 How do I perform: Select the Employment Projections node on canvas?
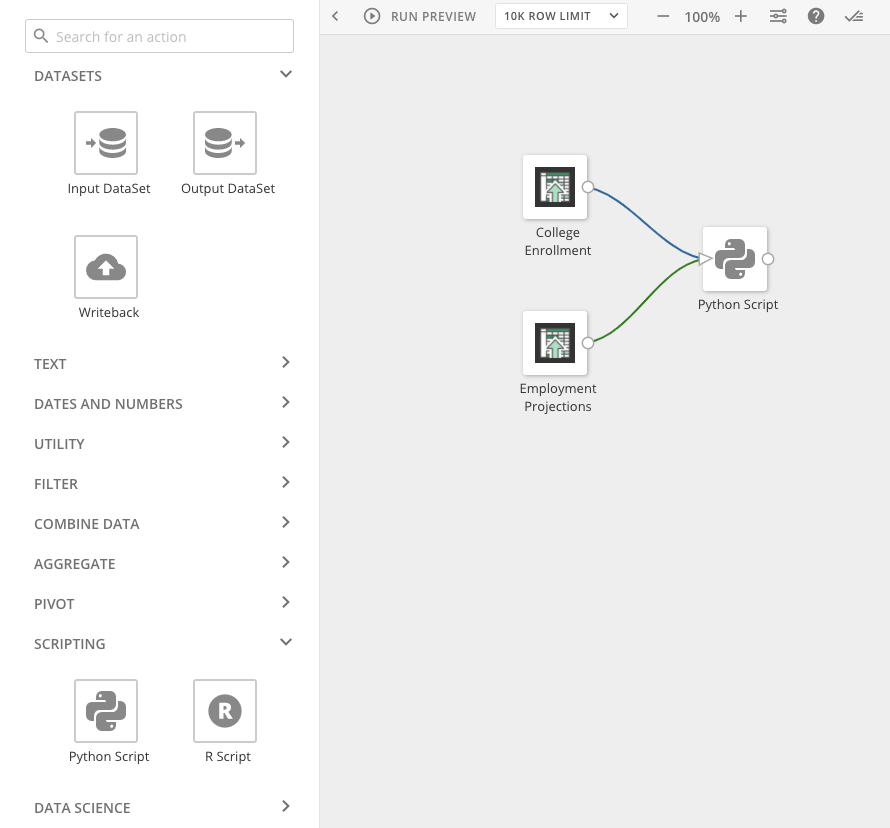[556, 343]
